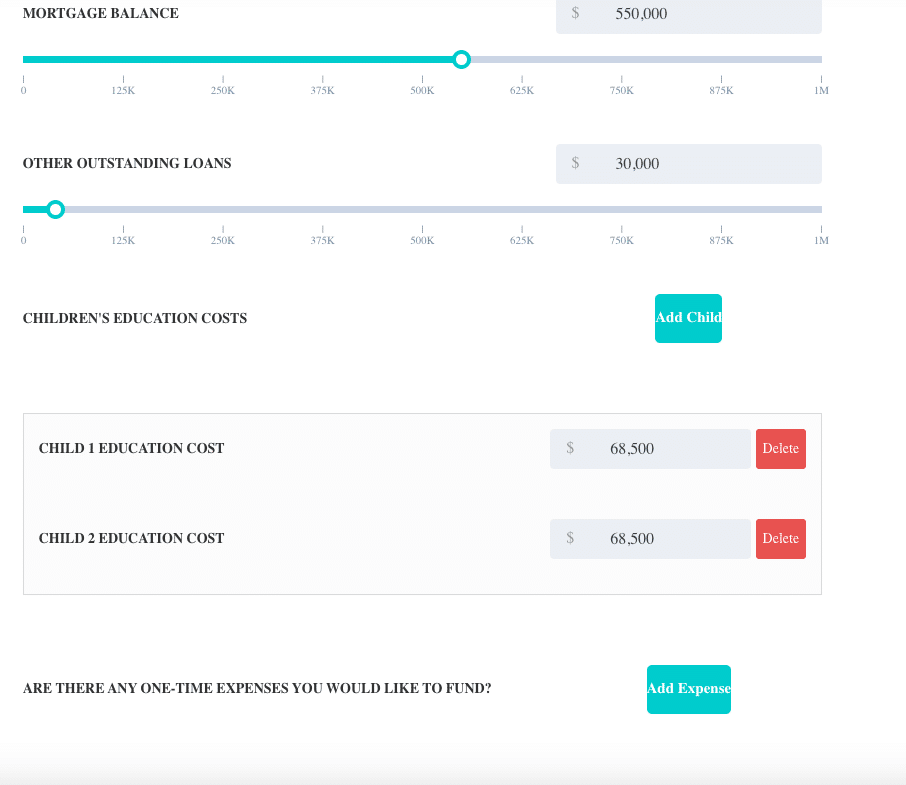Set other loans slider at 875K tick
This screenshot has width=906, height=785.
721,209
